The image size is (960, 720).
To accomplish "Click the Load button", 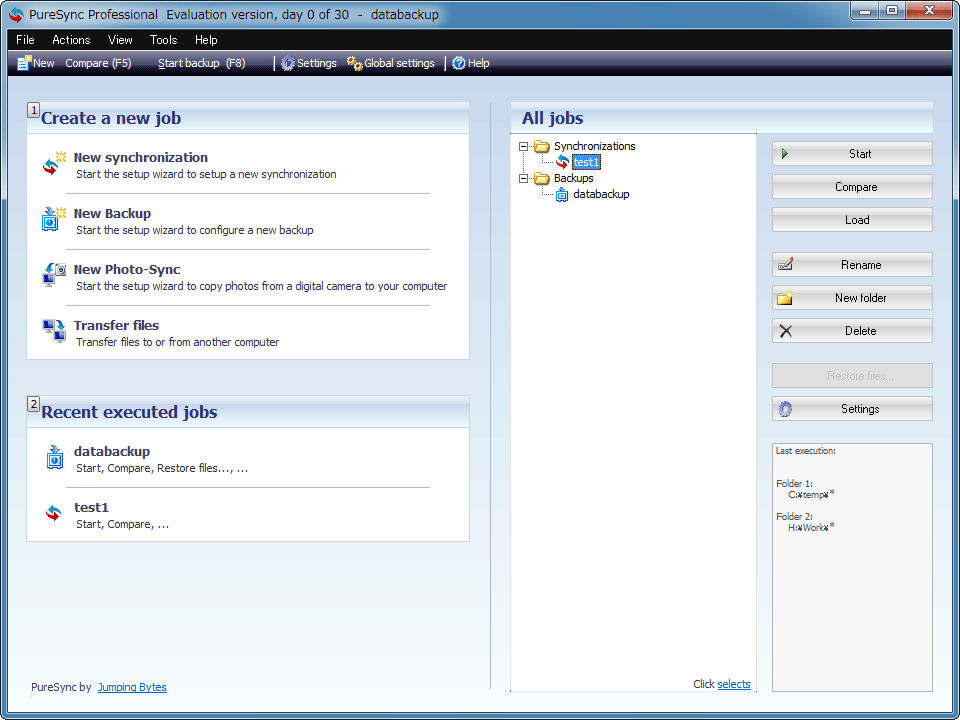I will (x=852, y=220).
